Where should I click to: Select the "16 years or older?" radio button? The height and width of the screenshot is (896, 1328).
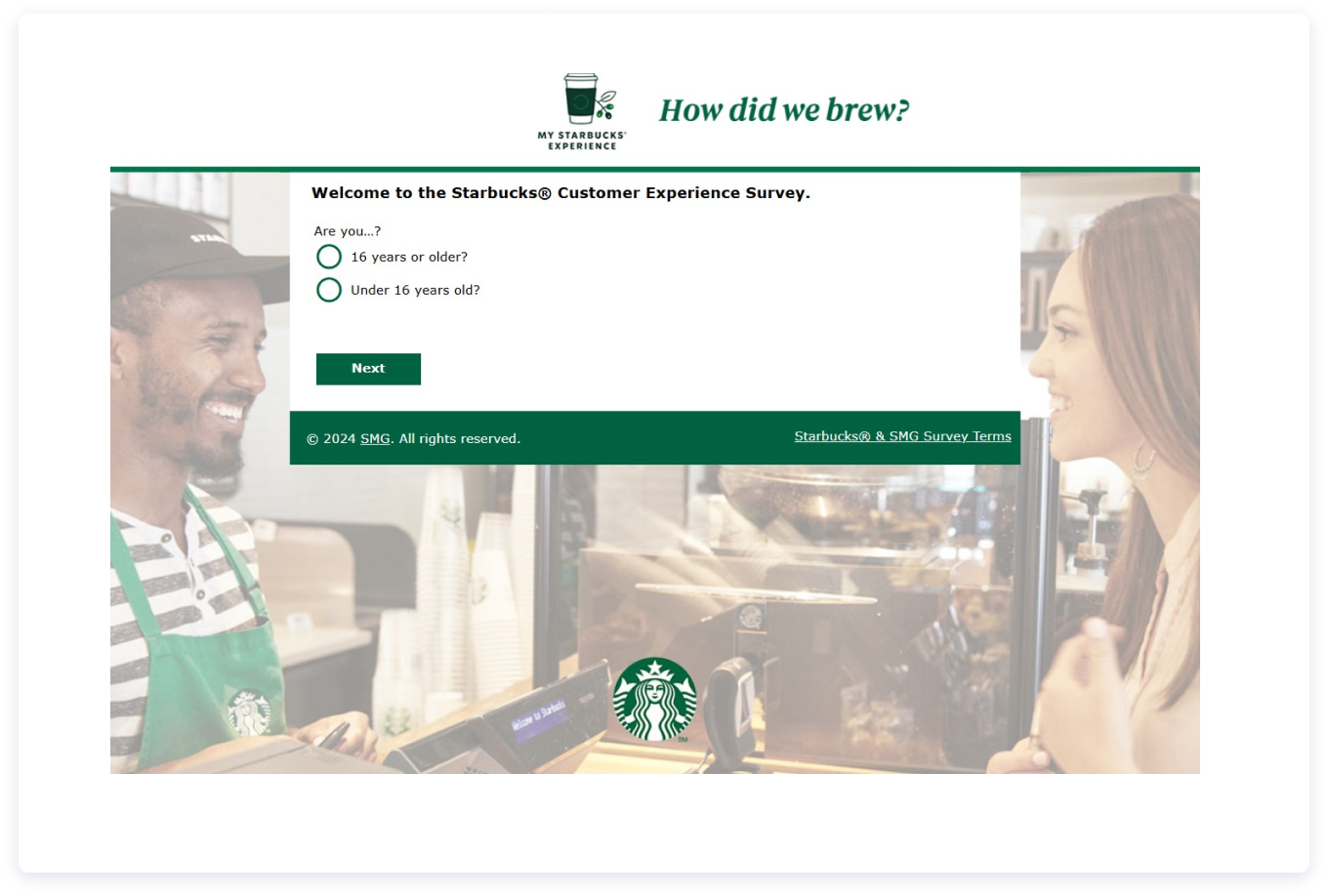click(329, 257)
